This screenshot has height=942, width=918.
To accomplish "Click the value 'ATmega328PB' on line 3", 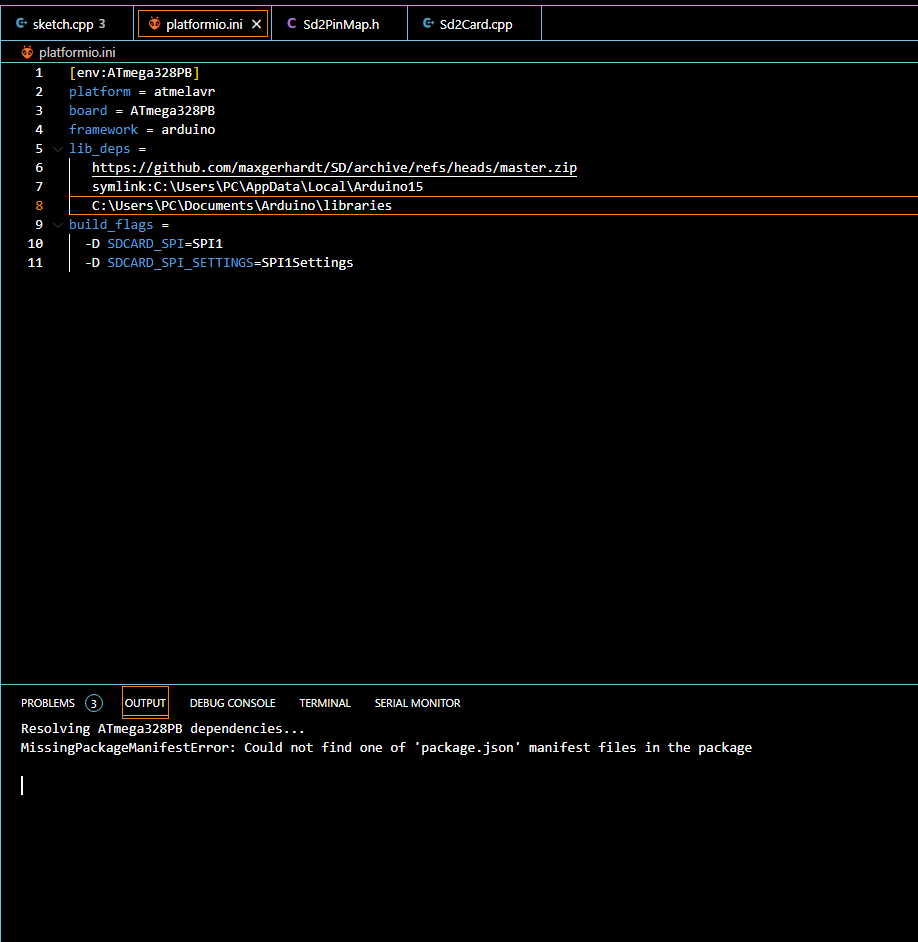I will 172,111.
